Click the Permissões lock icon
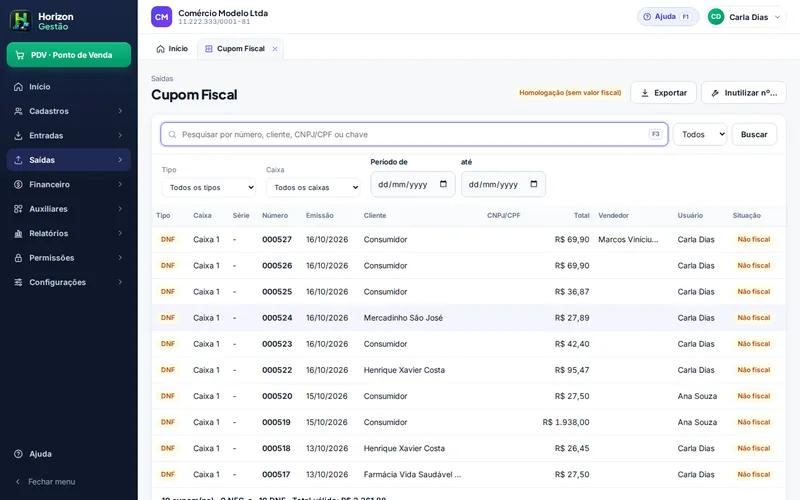 pyautogui.click(x=18, y=258)
